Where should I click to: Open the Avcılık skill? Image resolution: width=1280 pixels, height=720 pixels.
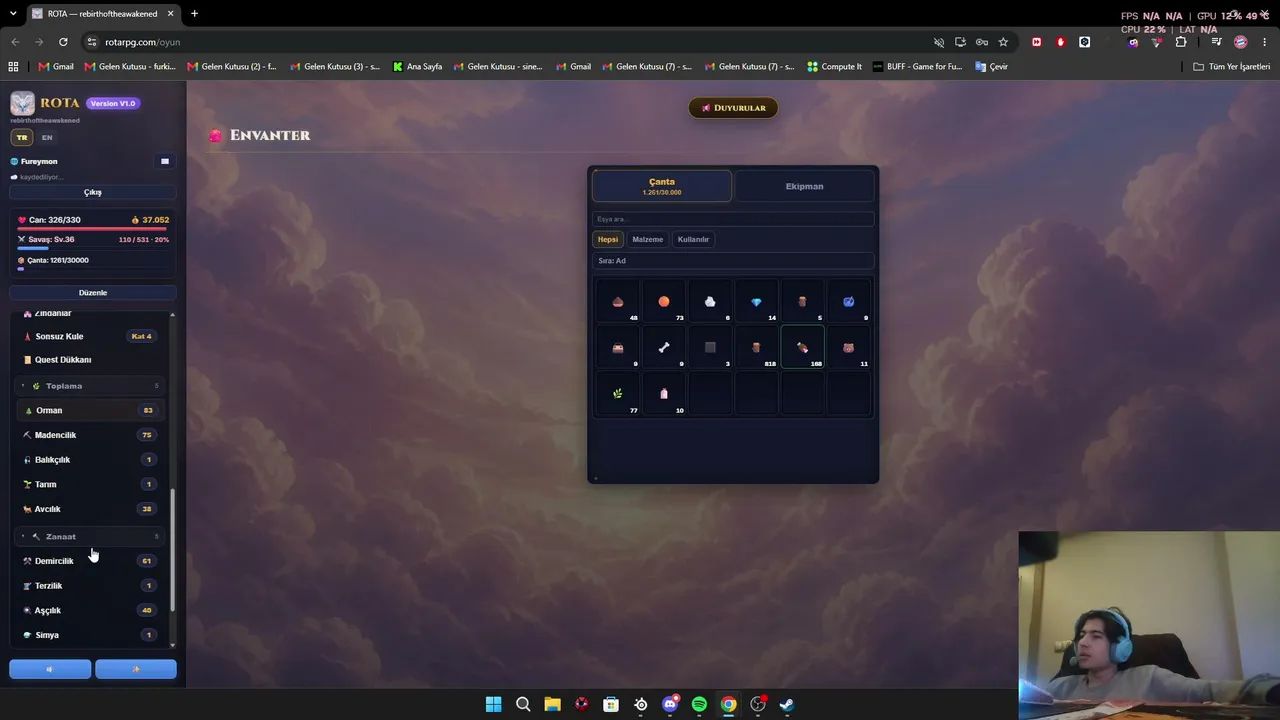(x=90, y=509)
